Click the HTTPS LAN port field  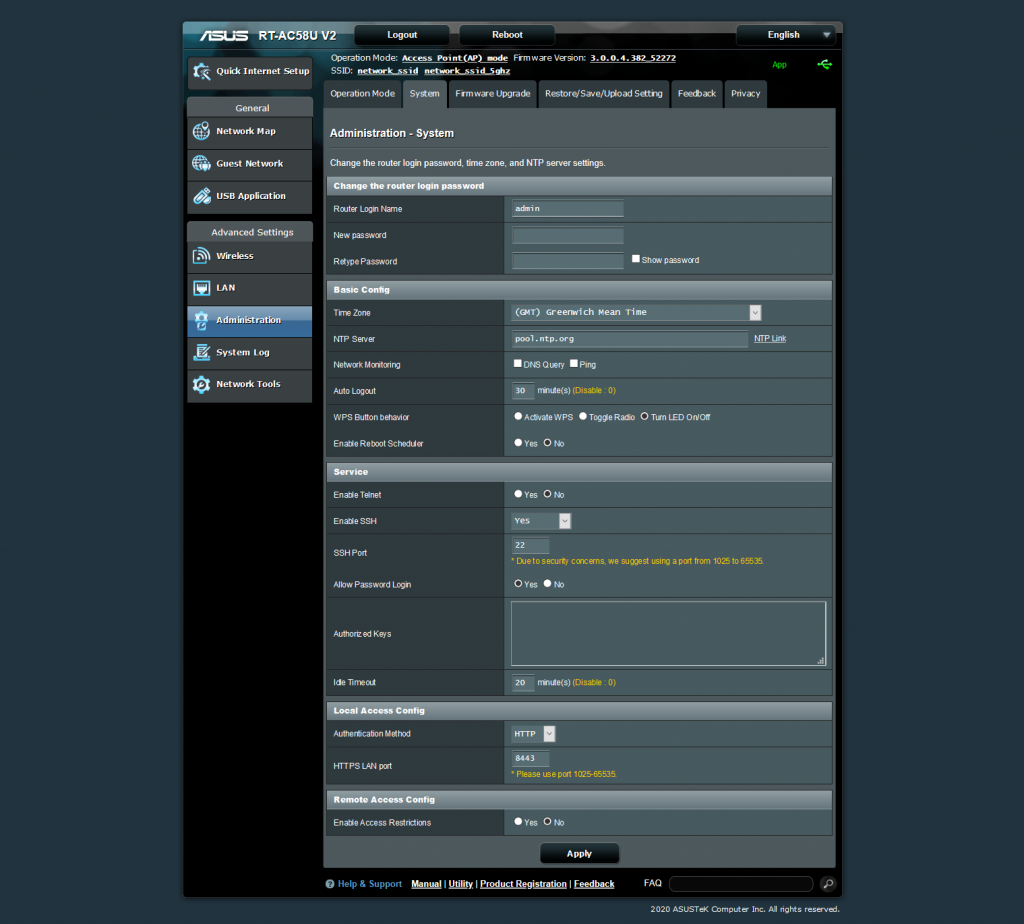[x=530, y=758]
